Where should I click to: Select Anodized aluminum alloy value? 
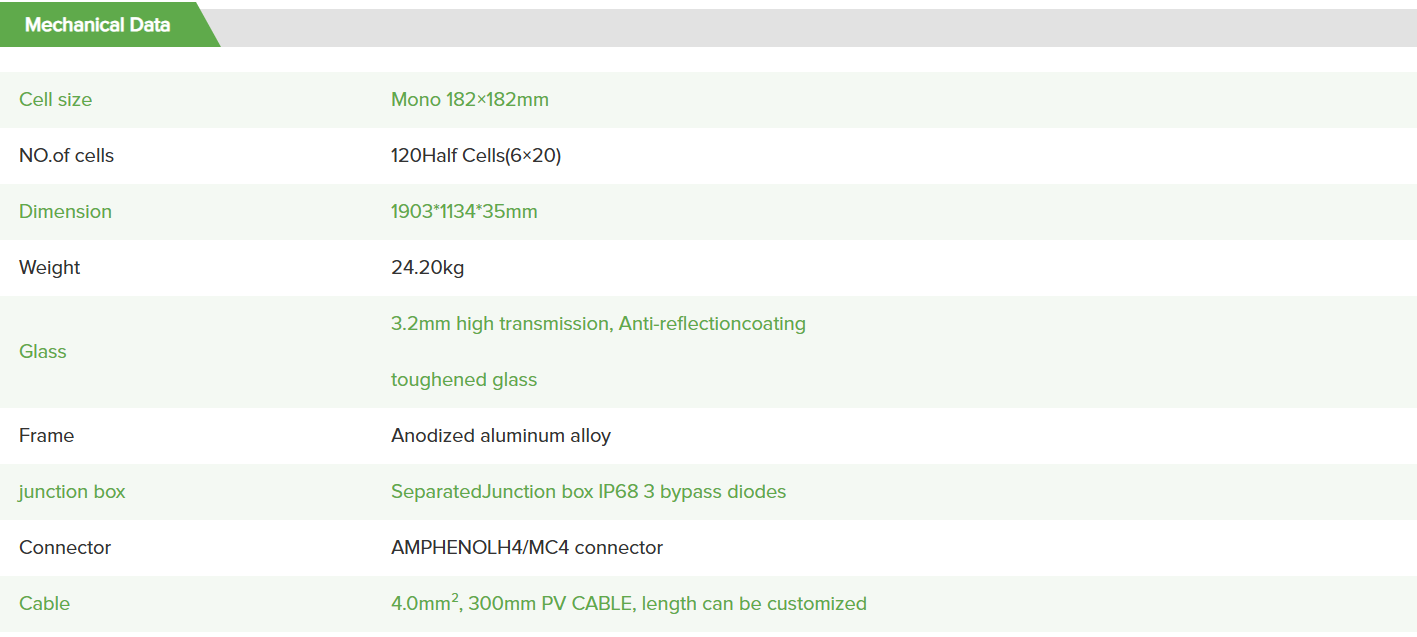coord(501,436)
